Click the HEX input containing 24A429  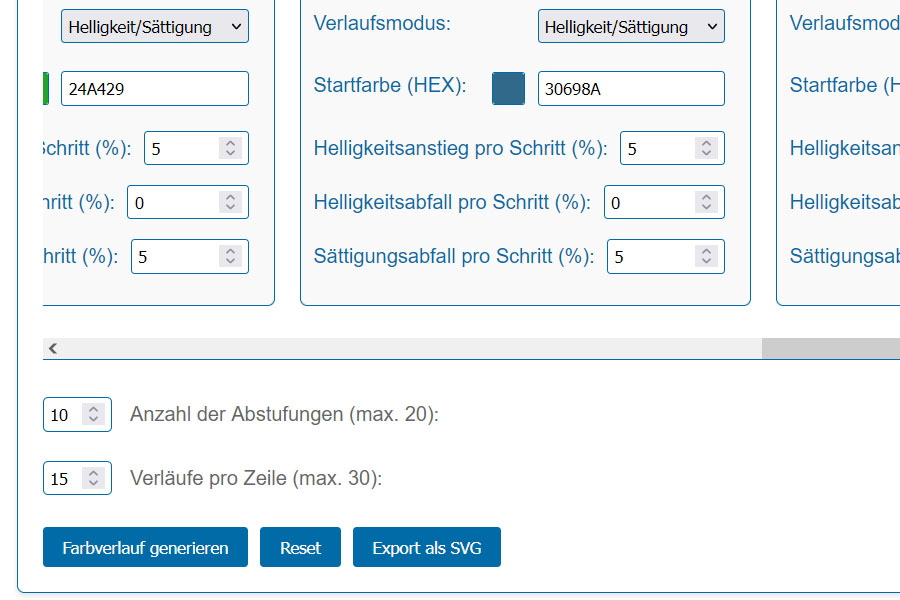(154, 88)
